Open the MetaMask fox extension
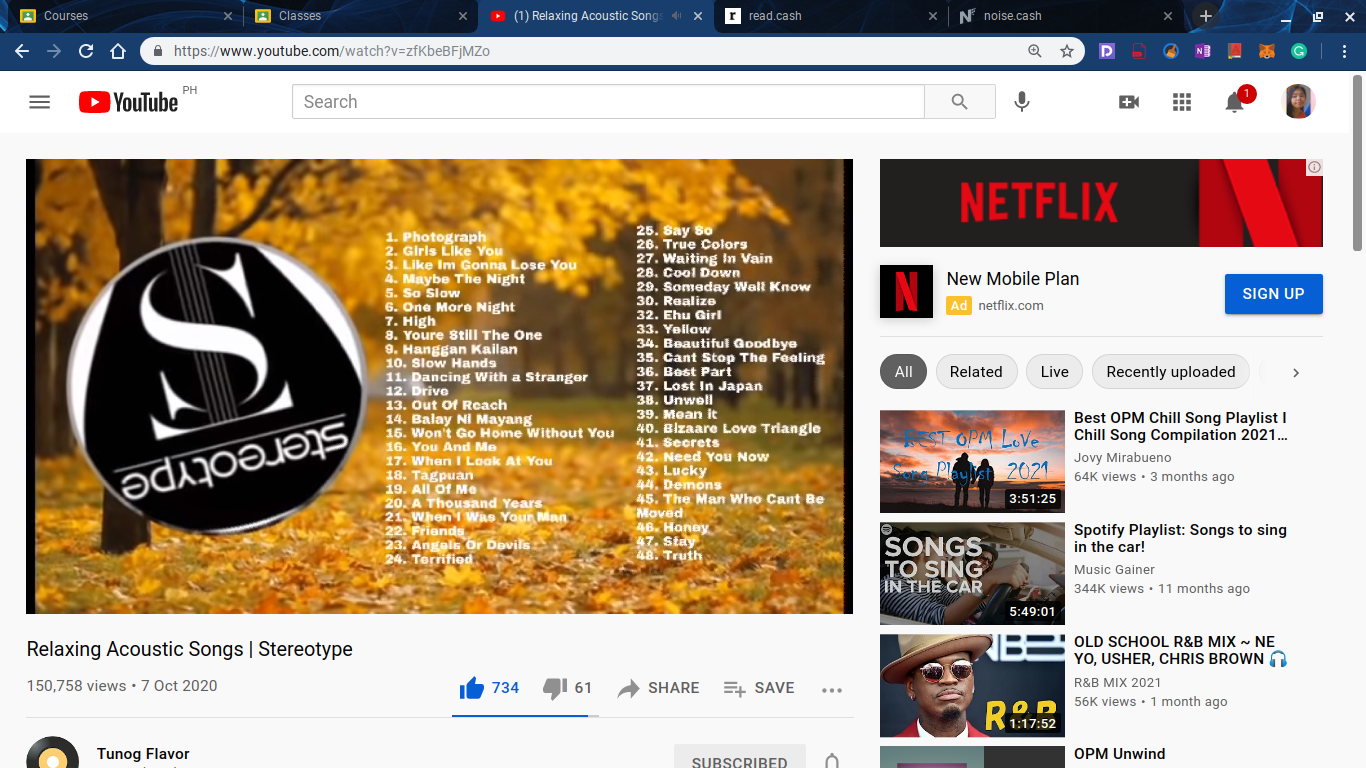The height and width of the screenshot is (768, 1366). [x=1267, y=51]
